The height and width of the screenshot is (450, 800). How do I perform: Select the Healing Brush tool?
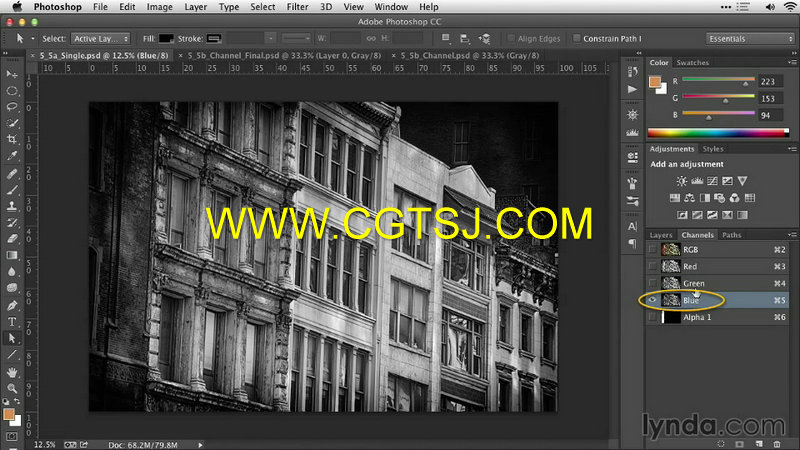[12, 173]
